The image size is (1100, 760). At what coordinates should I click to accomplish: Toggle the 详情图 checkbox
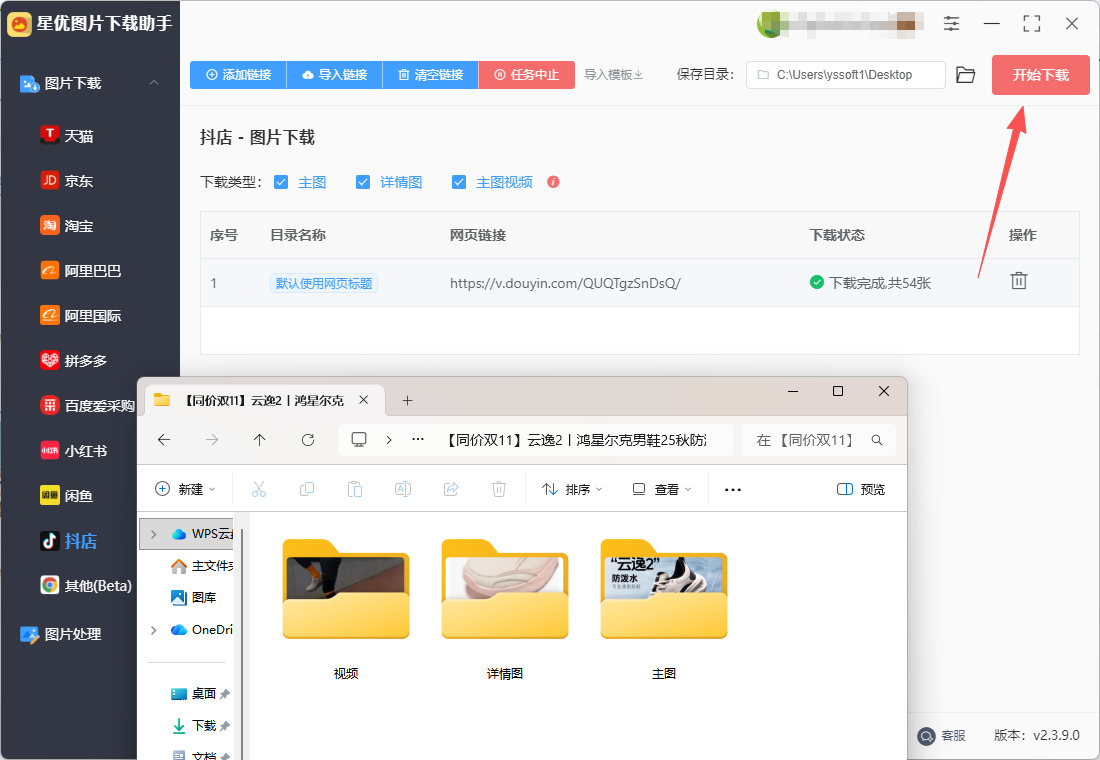coord(363,182)
